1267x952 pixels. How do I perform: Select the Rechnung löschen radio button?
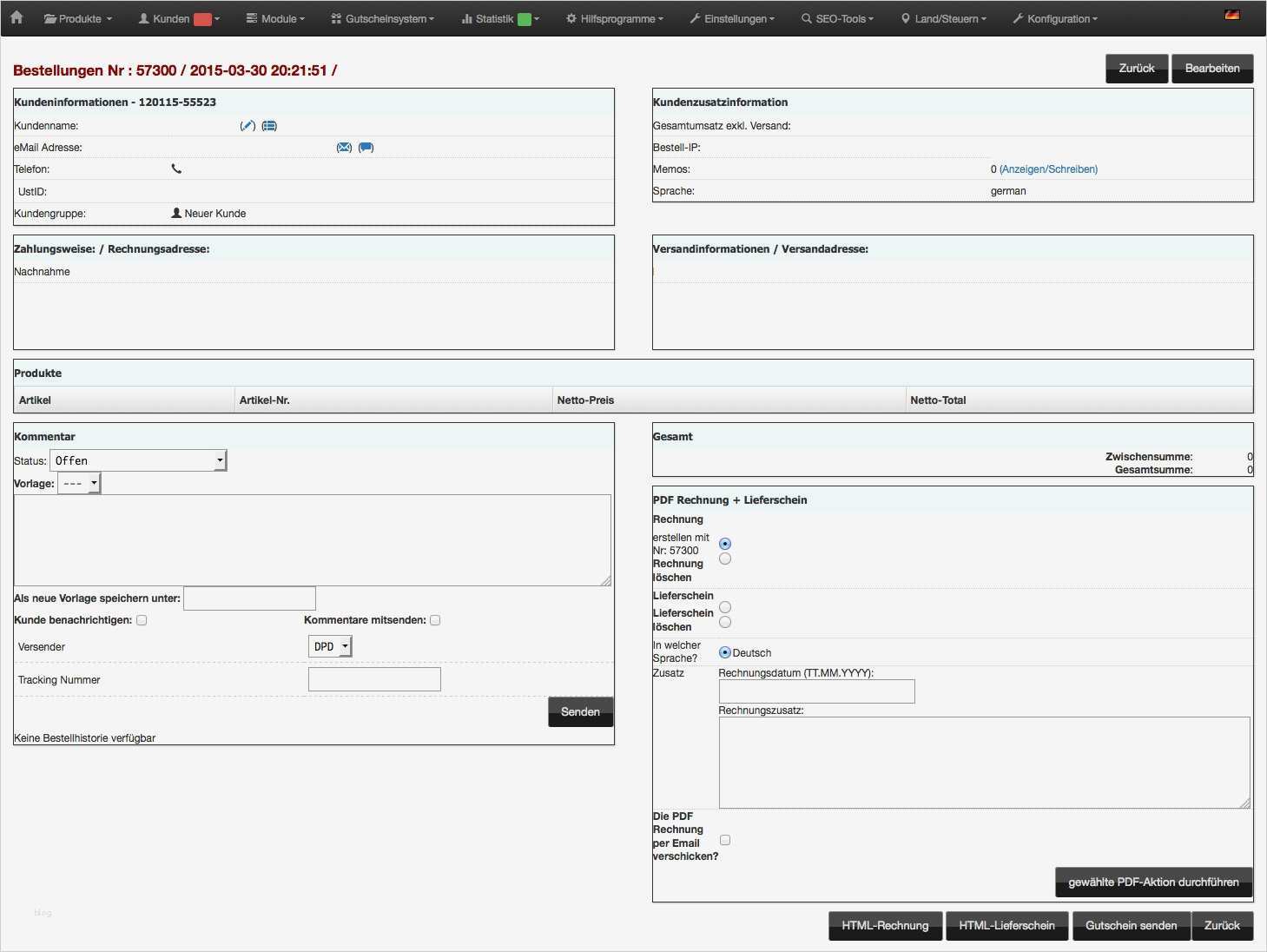pos(725,559)
